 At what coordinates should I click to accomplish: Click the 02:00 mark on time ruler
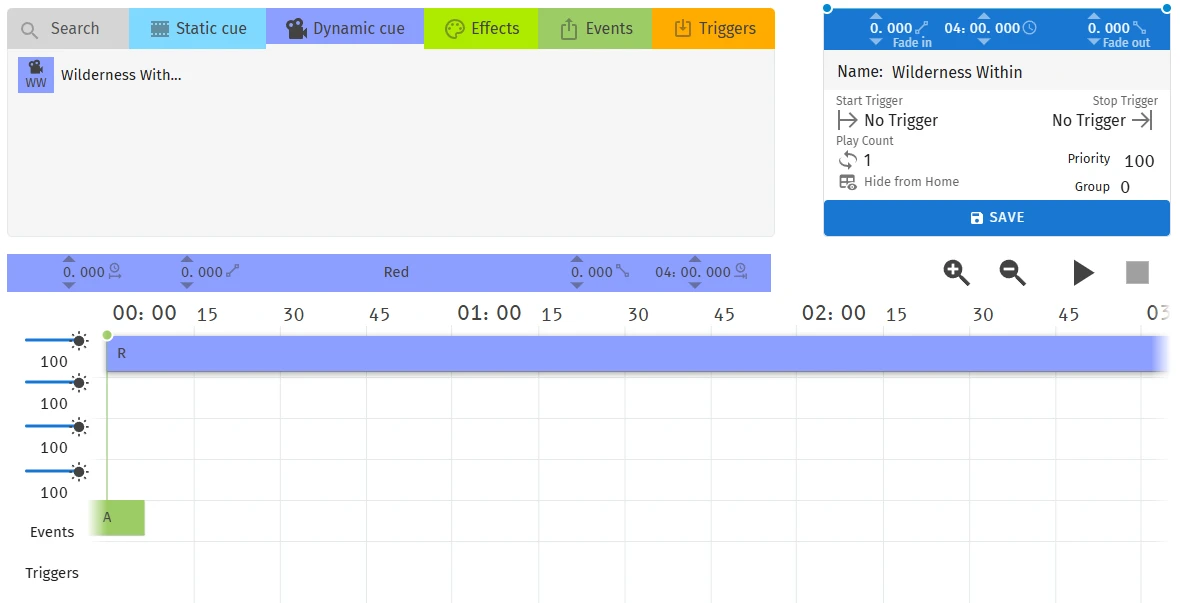834,313
